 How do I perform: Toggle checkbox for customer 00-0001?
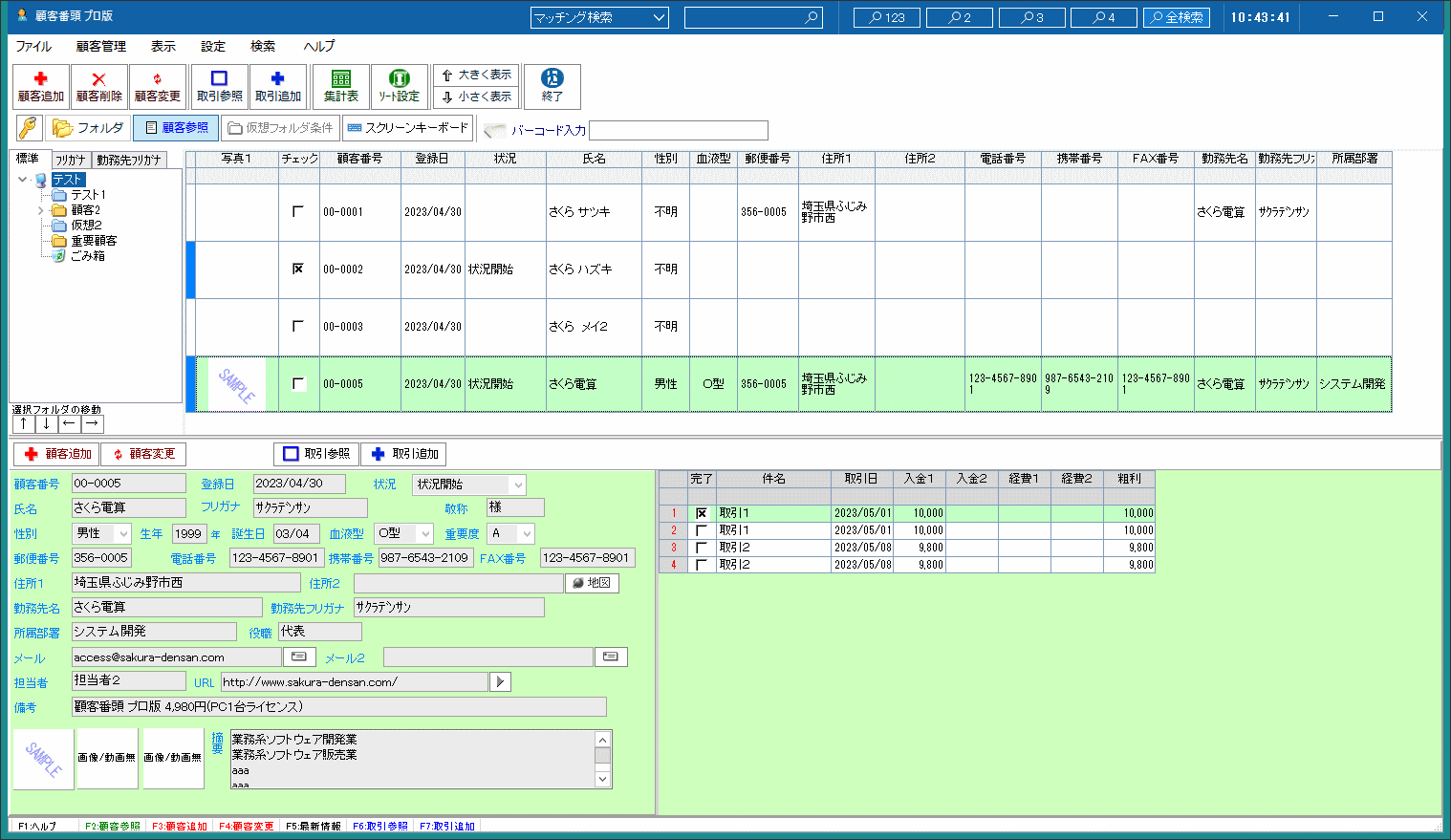[298, 211]
